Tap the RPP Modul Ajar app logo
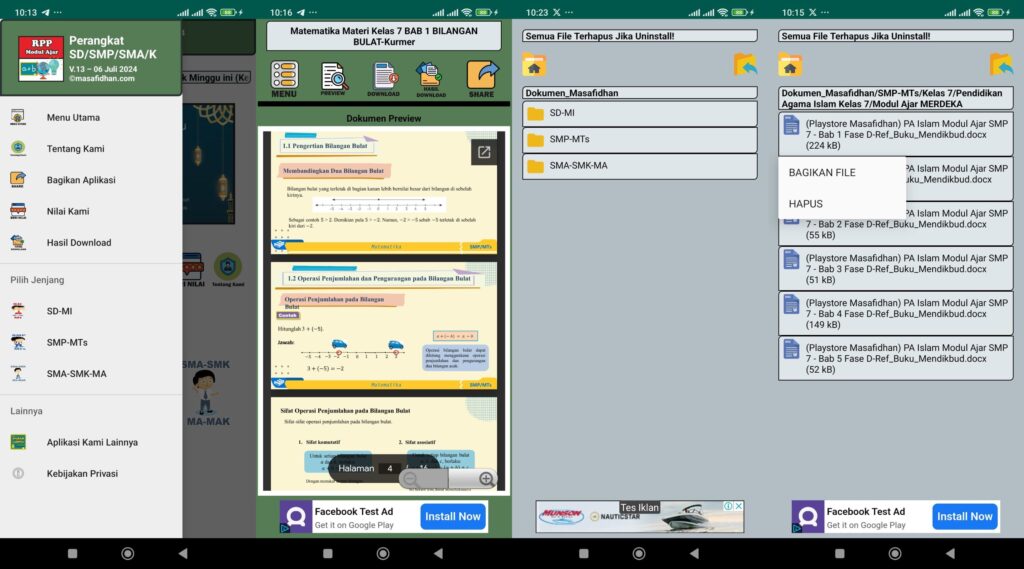Image resolution: width=1024 pixels, height=569 pixels. tap(40, 59)
